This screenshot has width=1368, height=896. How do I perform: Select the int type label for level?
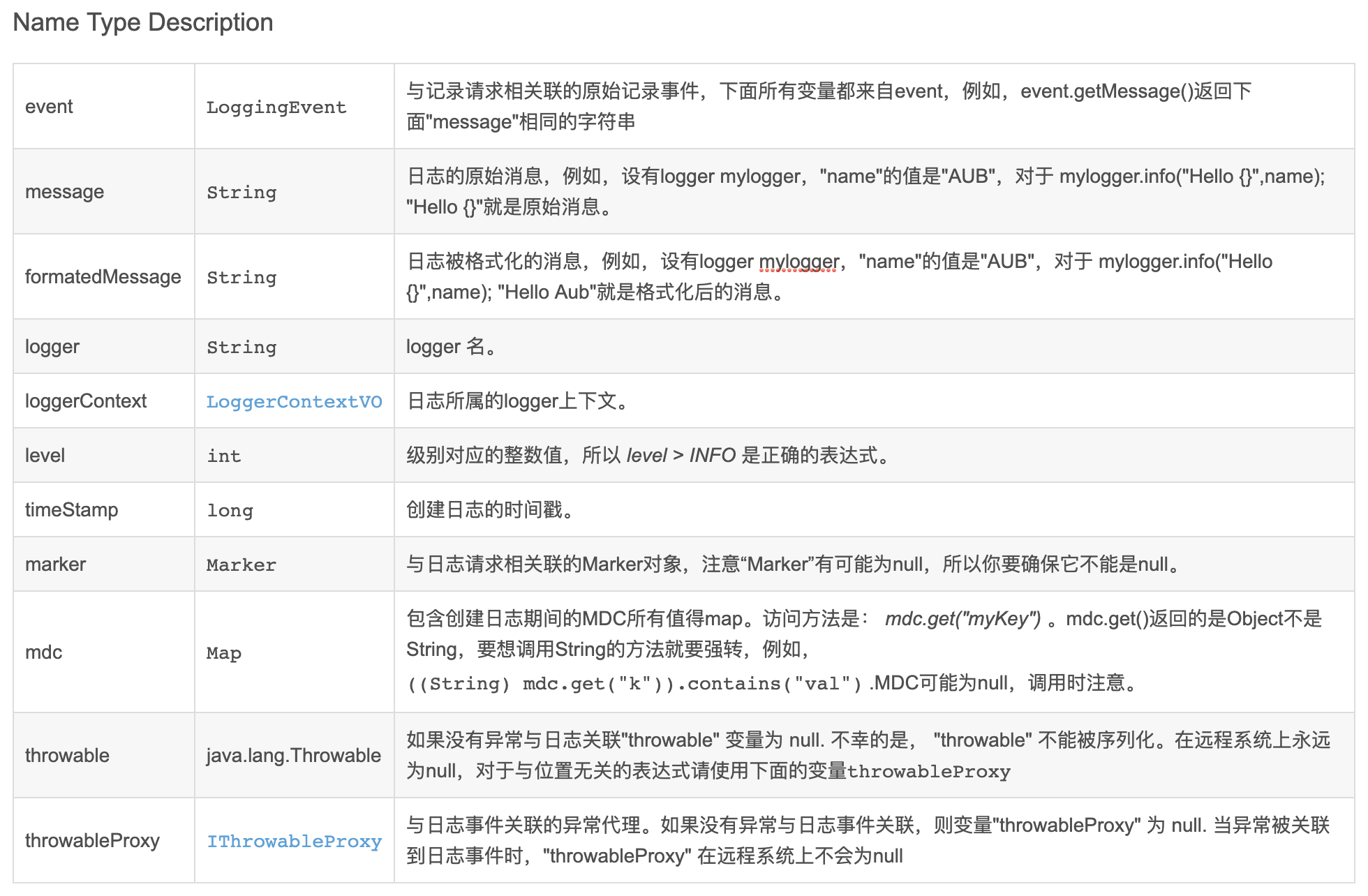point(223,455)
